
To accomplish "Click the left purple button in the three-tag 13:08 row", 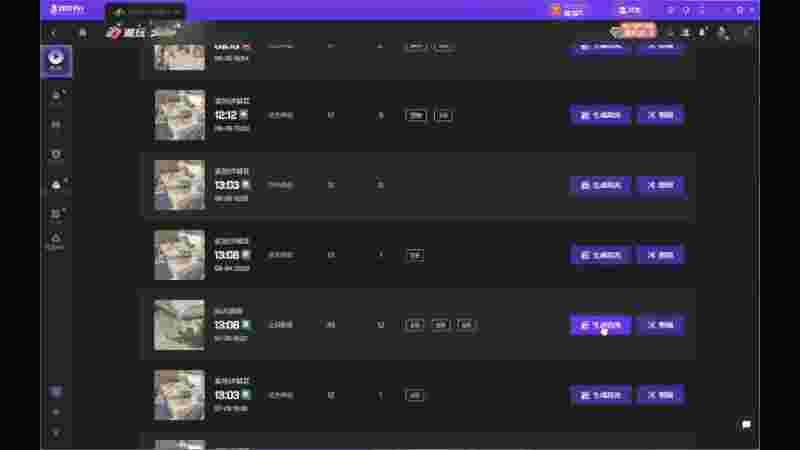I will coord(601,325).
